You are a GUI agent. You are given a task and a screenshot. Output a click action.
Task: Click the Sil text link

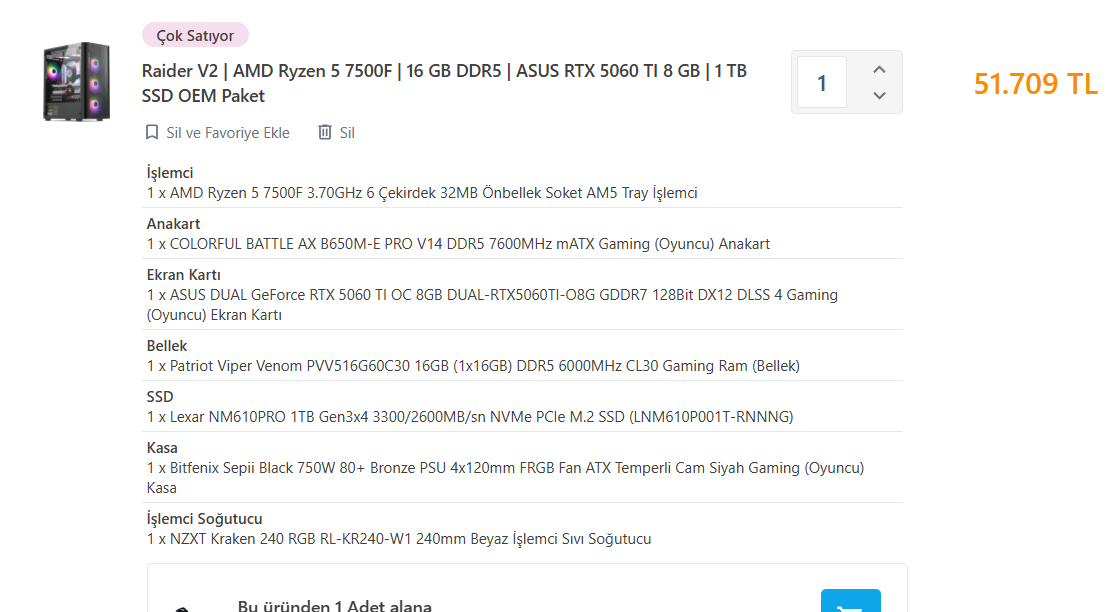click(x=347, y=133)
